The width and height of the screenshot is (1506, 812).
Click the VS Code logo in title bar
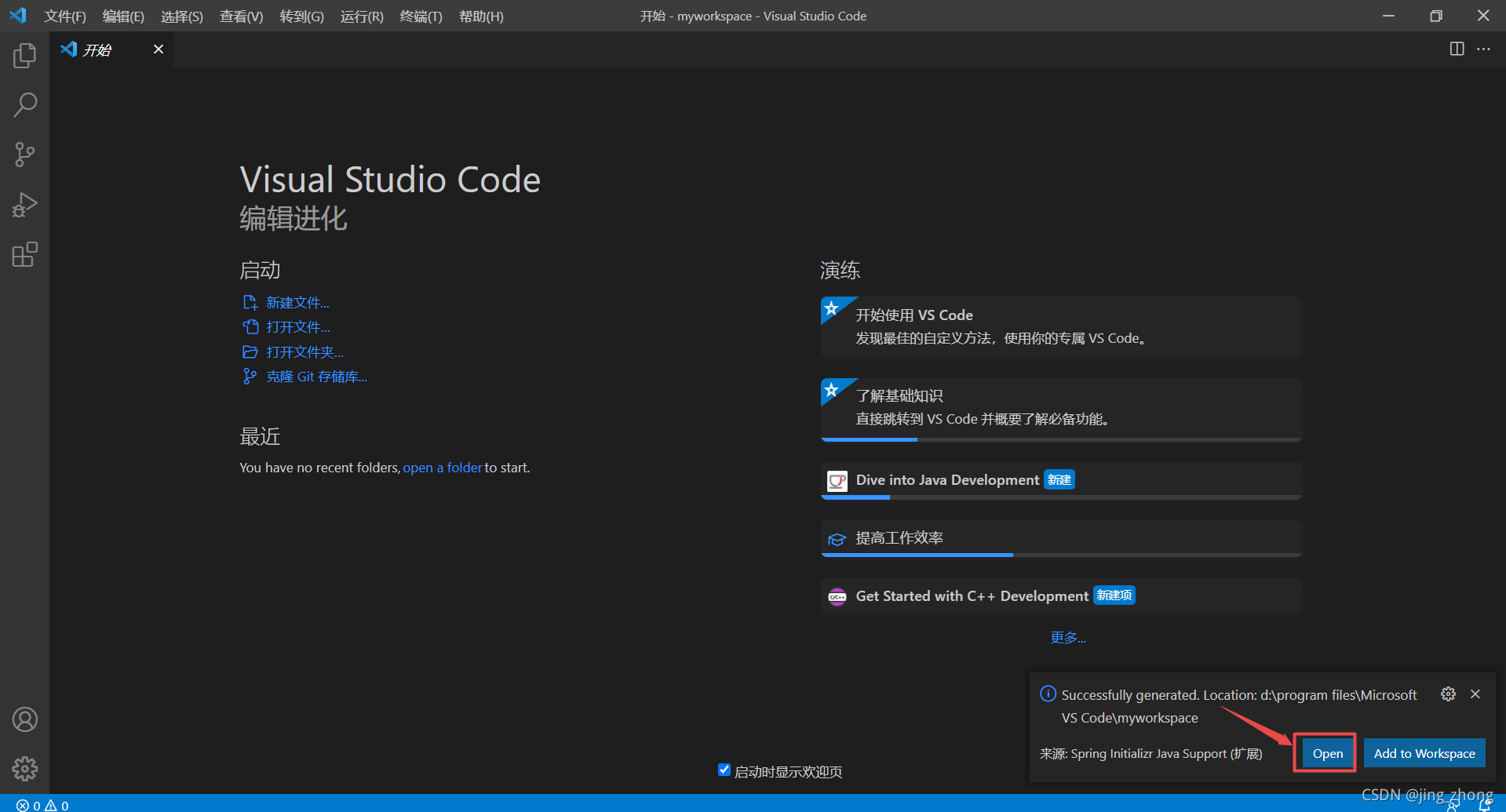17,16
